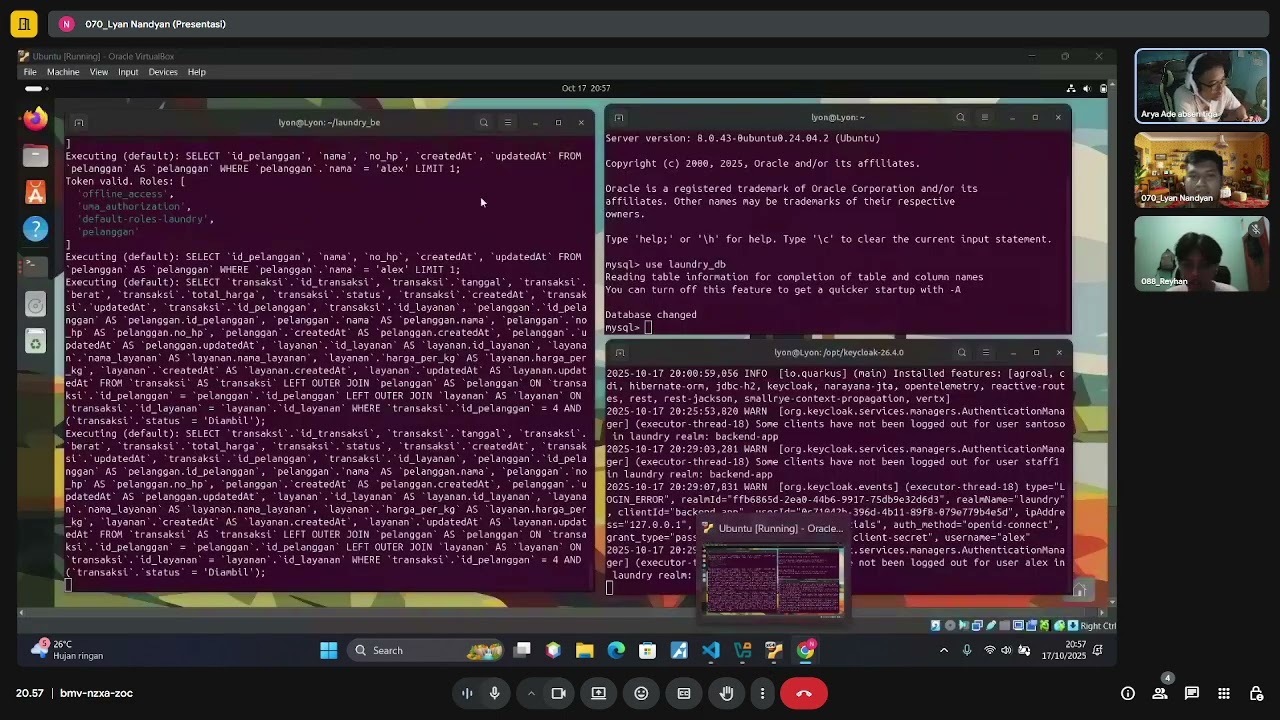Image resolution: width=1280 pixels, height=720 pixels.
Task: Open Firefox from the Ubuntu dock
Action: [36, 119]
